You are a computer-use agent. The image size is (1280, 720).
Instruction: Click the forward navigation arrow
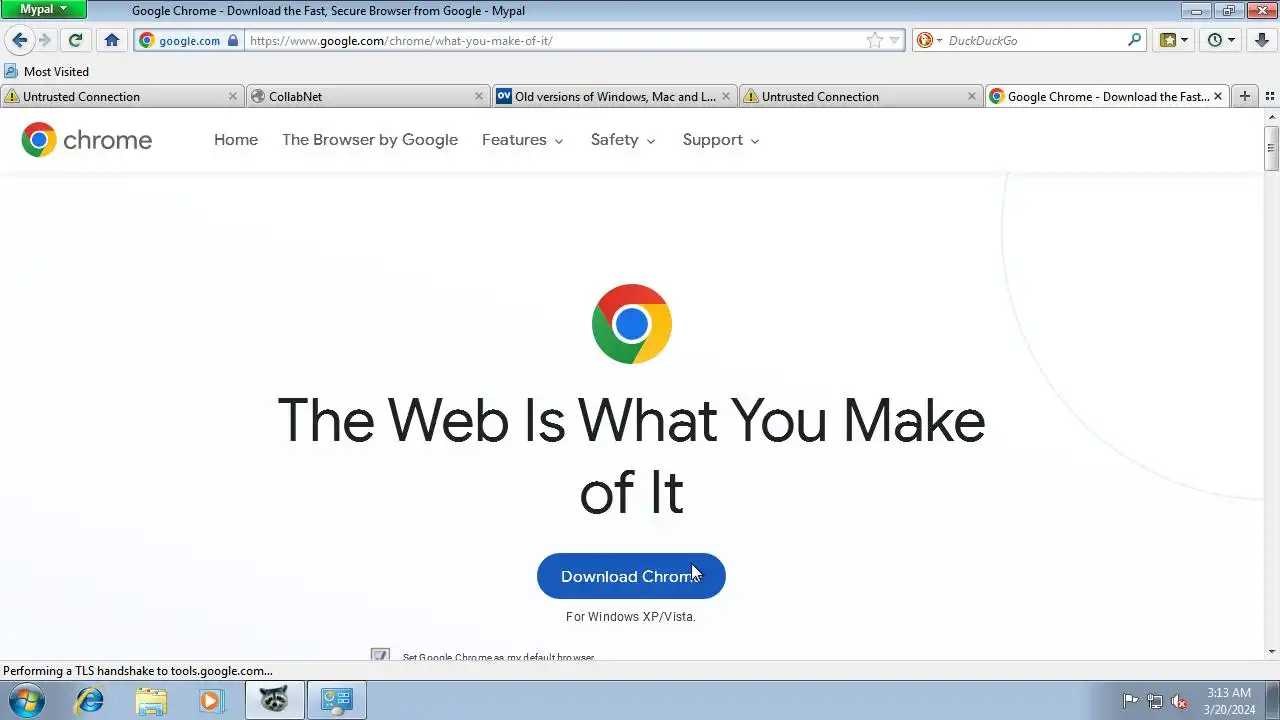coord(45,40)
